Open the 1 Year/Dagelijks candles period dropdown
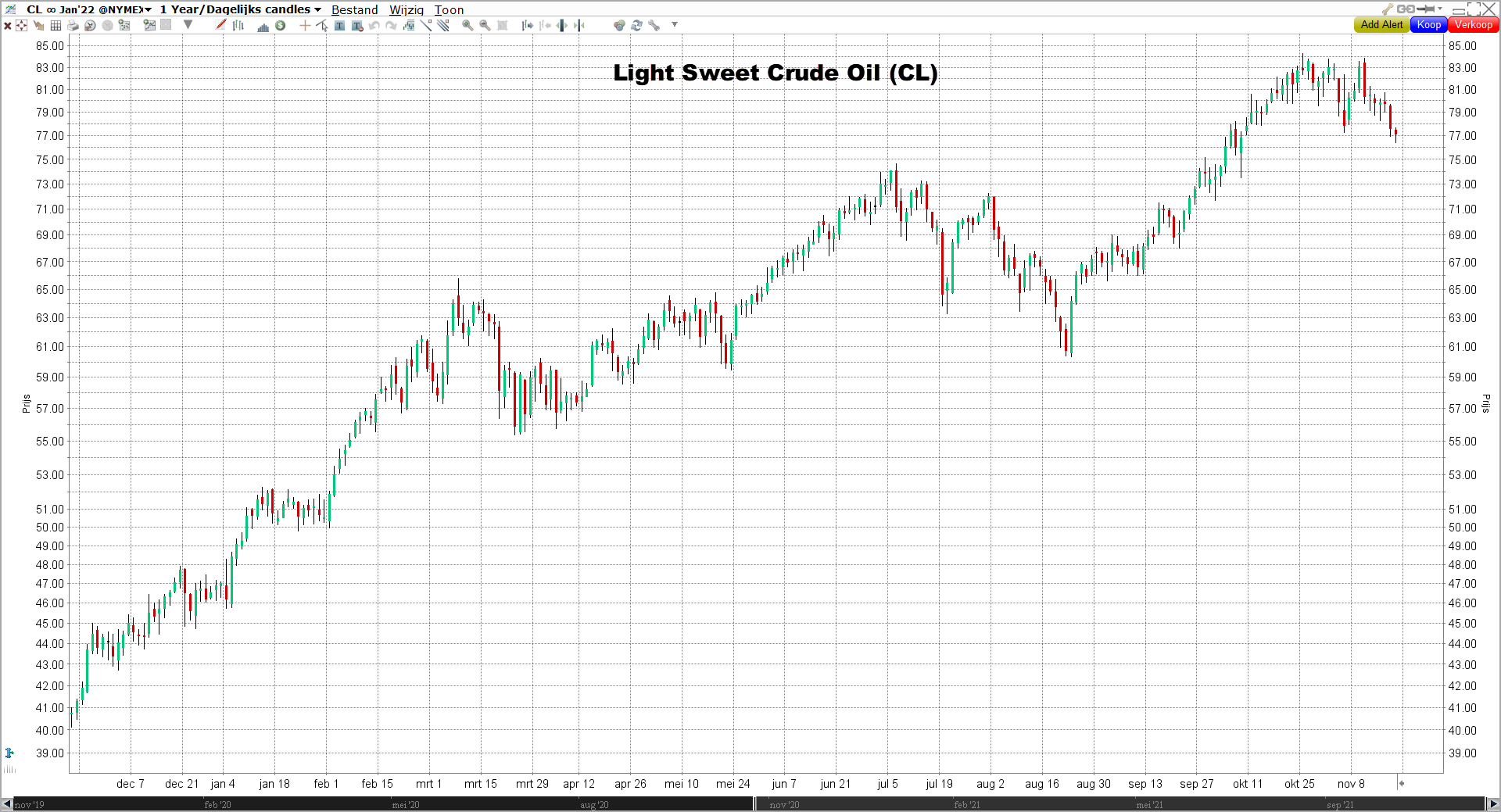 pos(241,9)
